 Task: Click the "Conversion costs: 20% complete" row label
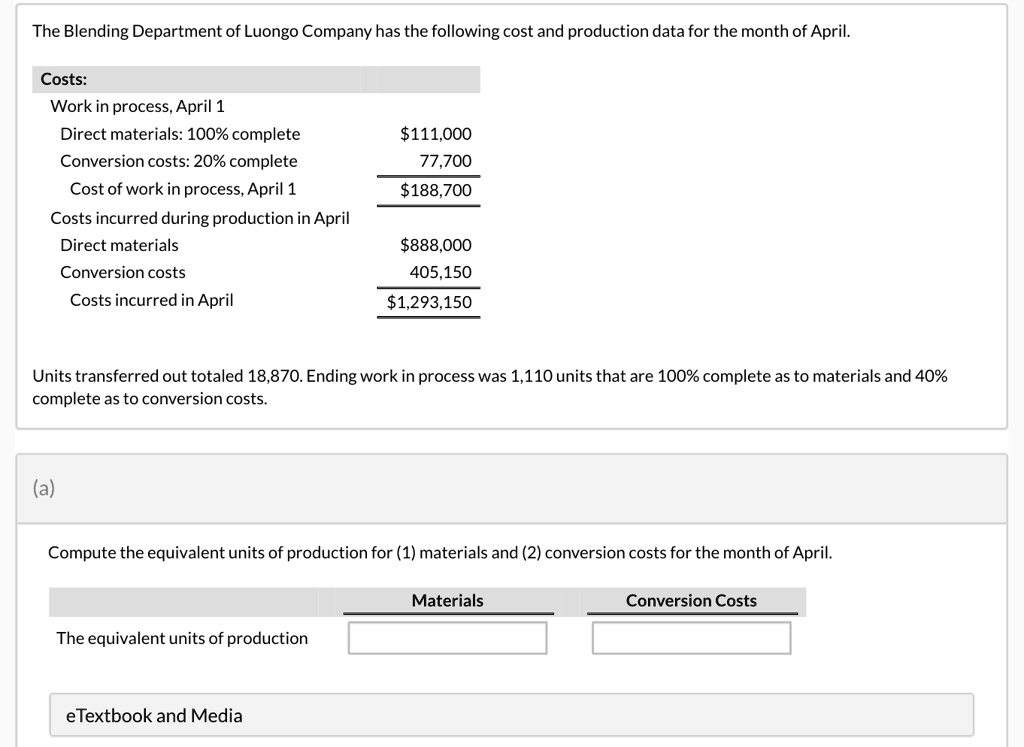pos(179,161)
